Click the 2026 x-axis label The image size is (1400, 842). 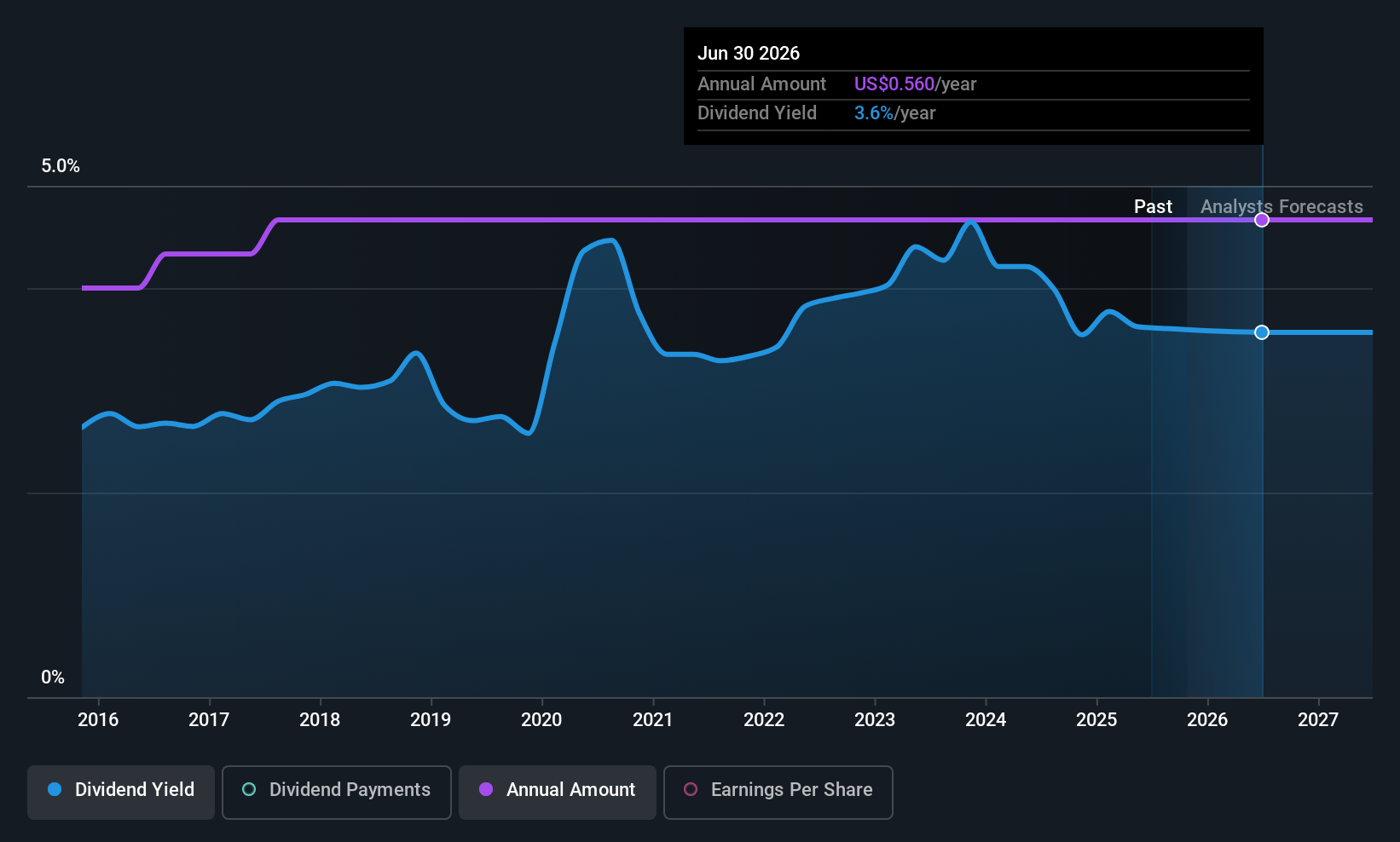pyautogui.click(x=1207, y=720)
